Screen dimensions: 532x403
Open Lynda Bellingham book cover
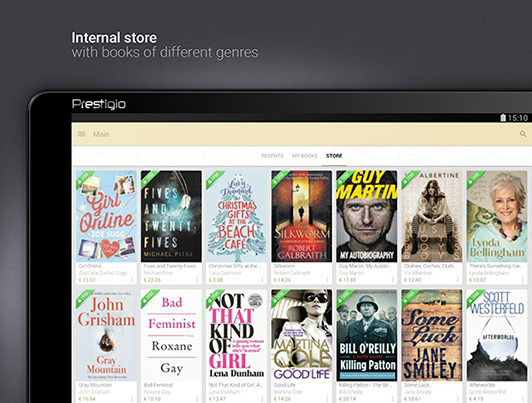(497, 216)
